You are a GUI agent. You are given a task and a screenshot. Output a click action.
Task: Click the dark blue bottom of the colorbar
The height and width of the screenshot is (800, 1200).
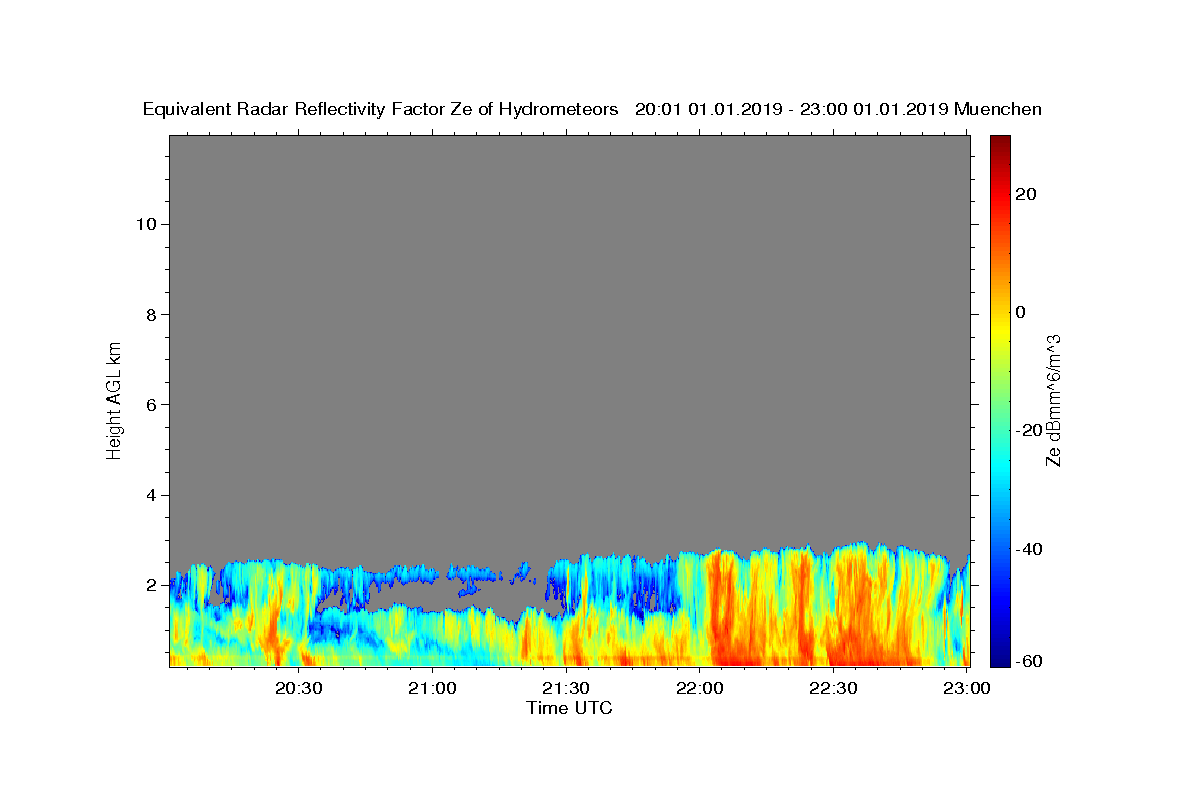(x=999, y=658)
